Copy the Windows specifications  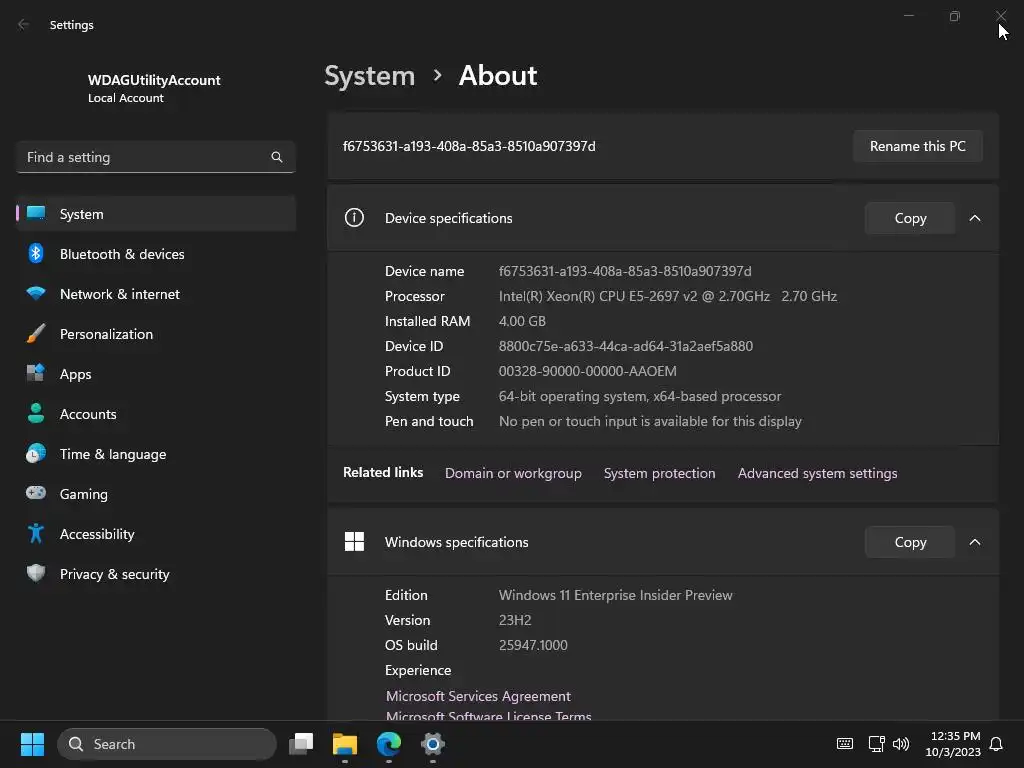pos(910,542)
